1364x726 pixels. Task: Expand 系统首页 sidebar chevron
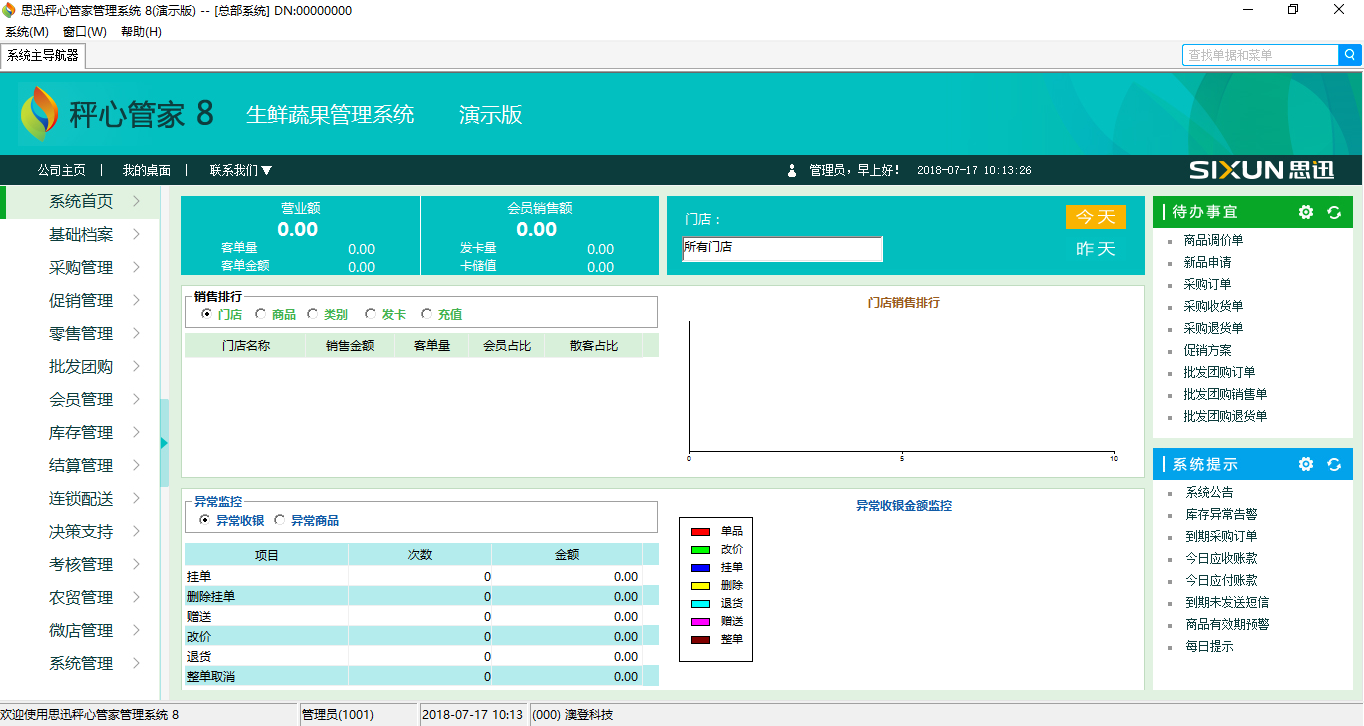pos(136,202)
